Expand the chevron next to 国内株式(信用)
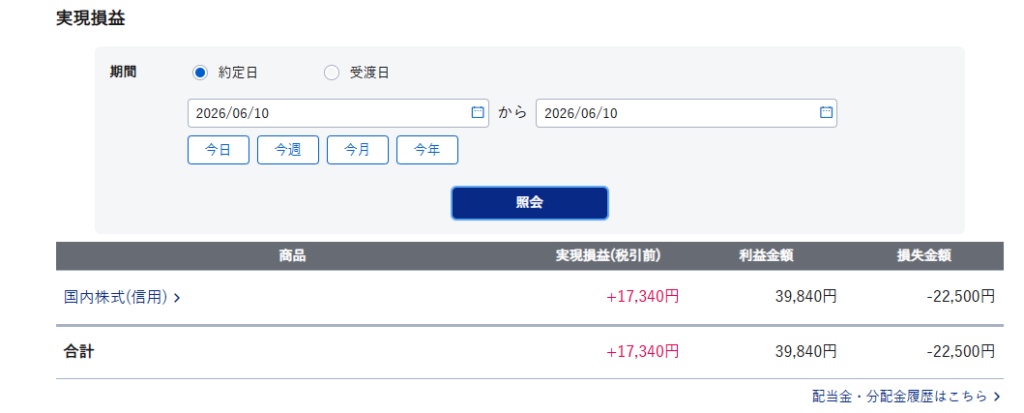The image size is (1024, 413). [x=177, y=298]
